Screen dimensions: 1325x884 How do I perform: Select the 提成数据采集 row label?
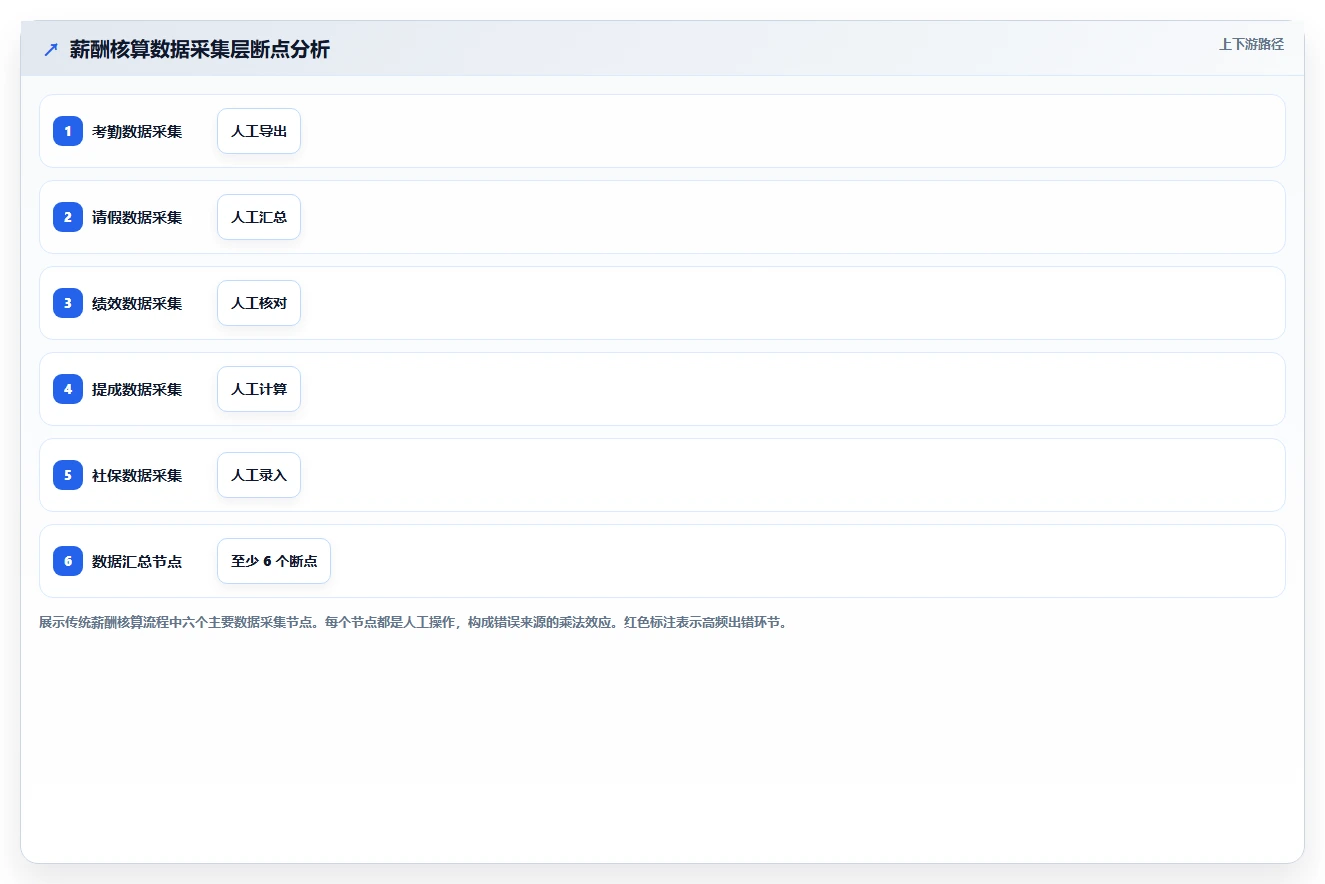click(137, 389)
